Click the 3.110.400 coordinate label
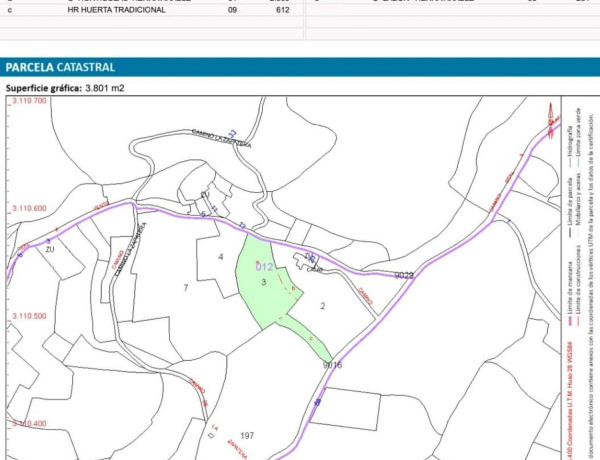The width and height of the screenshot is (600, 460). tap(28, 424)
